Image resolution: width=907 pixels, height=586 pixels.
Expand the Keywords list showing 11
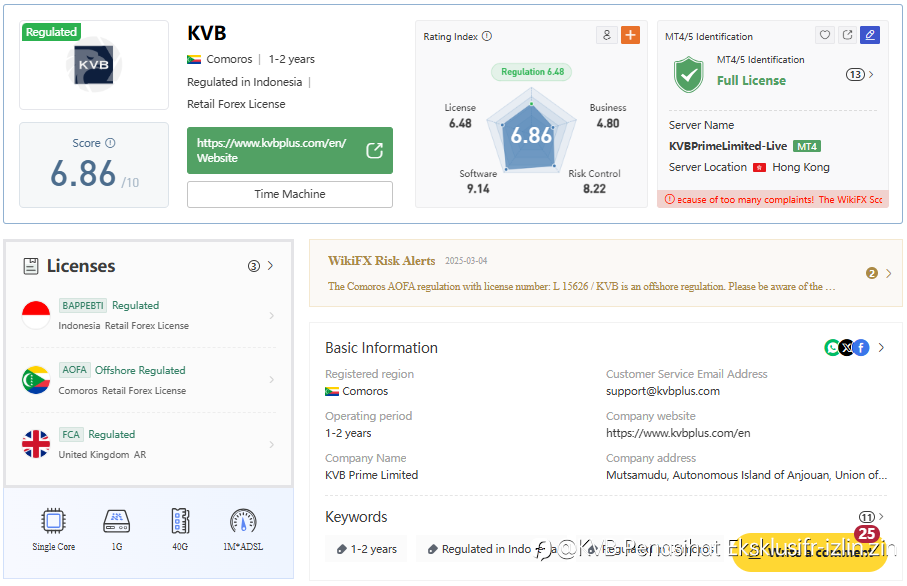pos(871,517)
